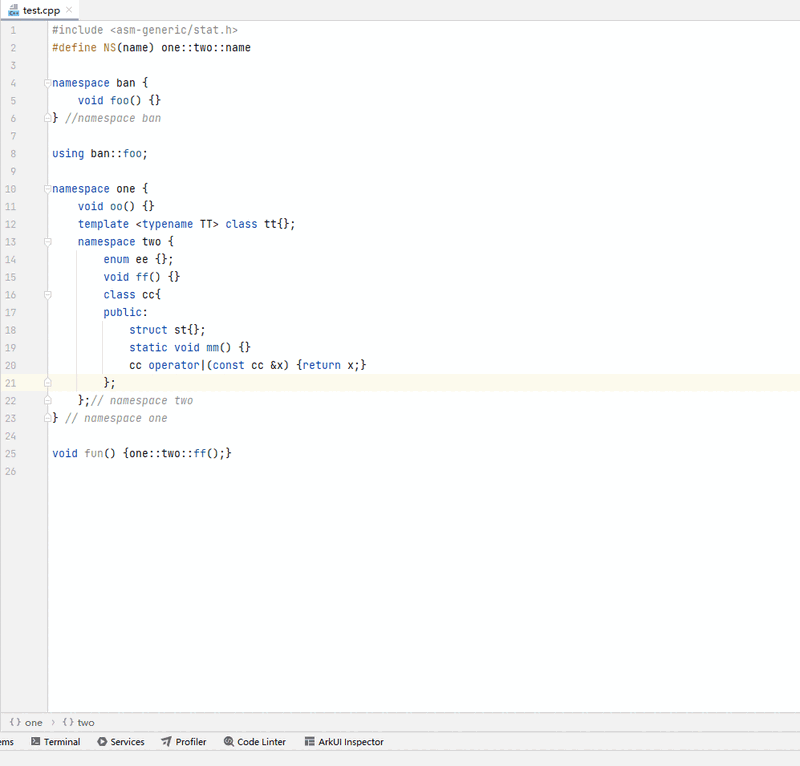Viewport: 800px width, 766px height.
Task: Click the 'two' breadcrumb namespace
Action: pos(85,722)
